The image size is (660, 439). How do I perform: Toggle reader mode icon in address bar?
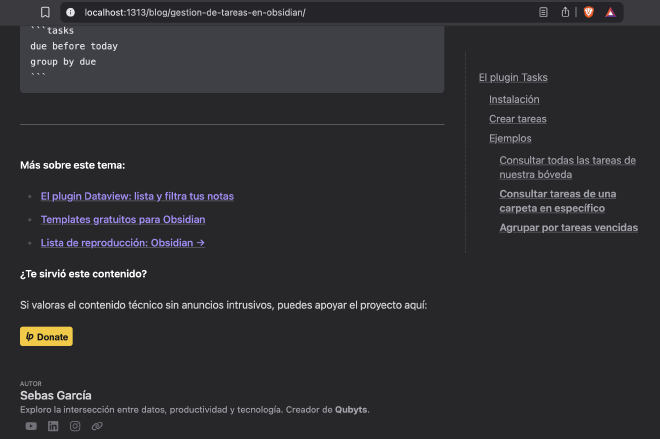(x=543, y=12)
